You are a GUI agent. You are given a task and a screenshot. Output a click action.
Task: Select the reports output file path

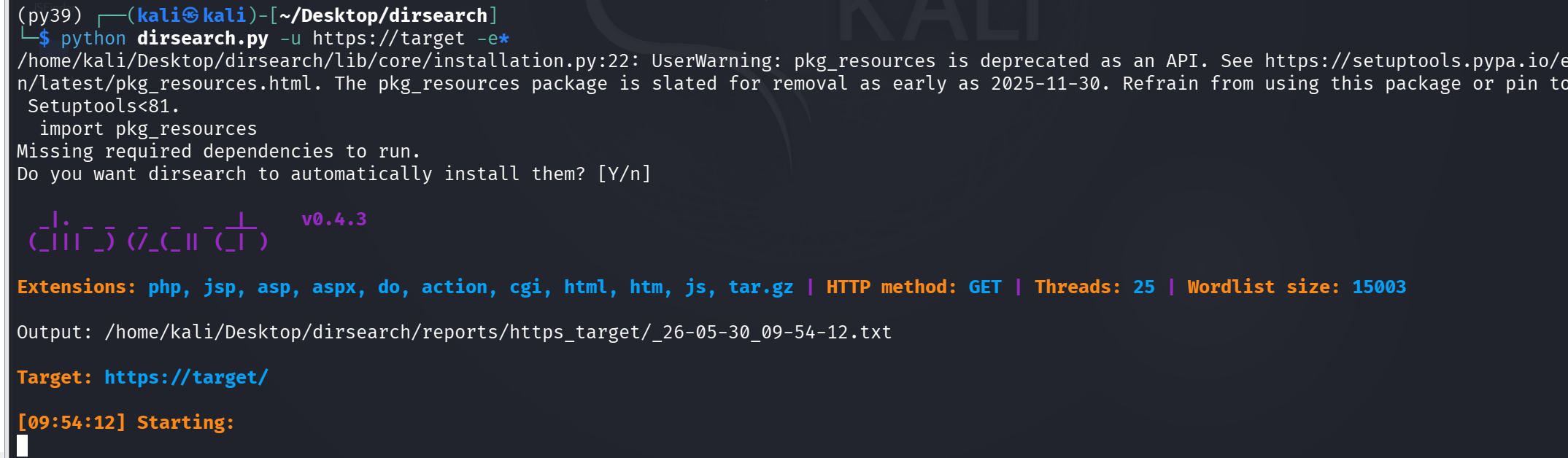(498, 333)
